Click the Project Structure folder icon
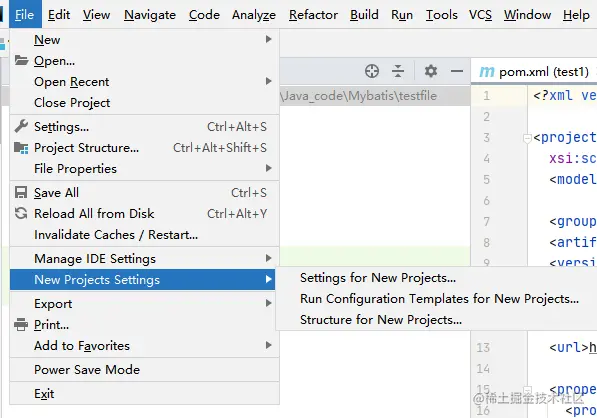Image resolution: width=597 pixels, height=418 pixels. (x=21, y=147)
